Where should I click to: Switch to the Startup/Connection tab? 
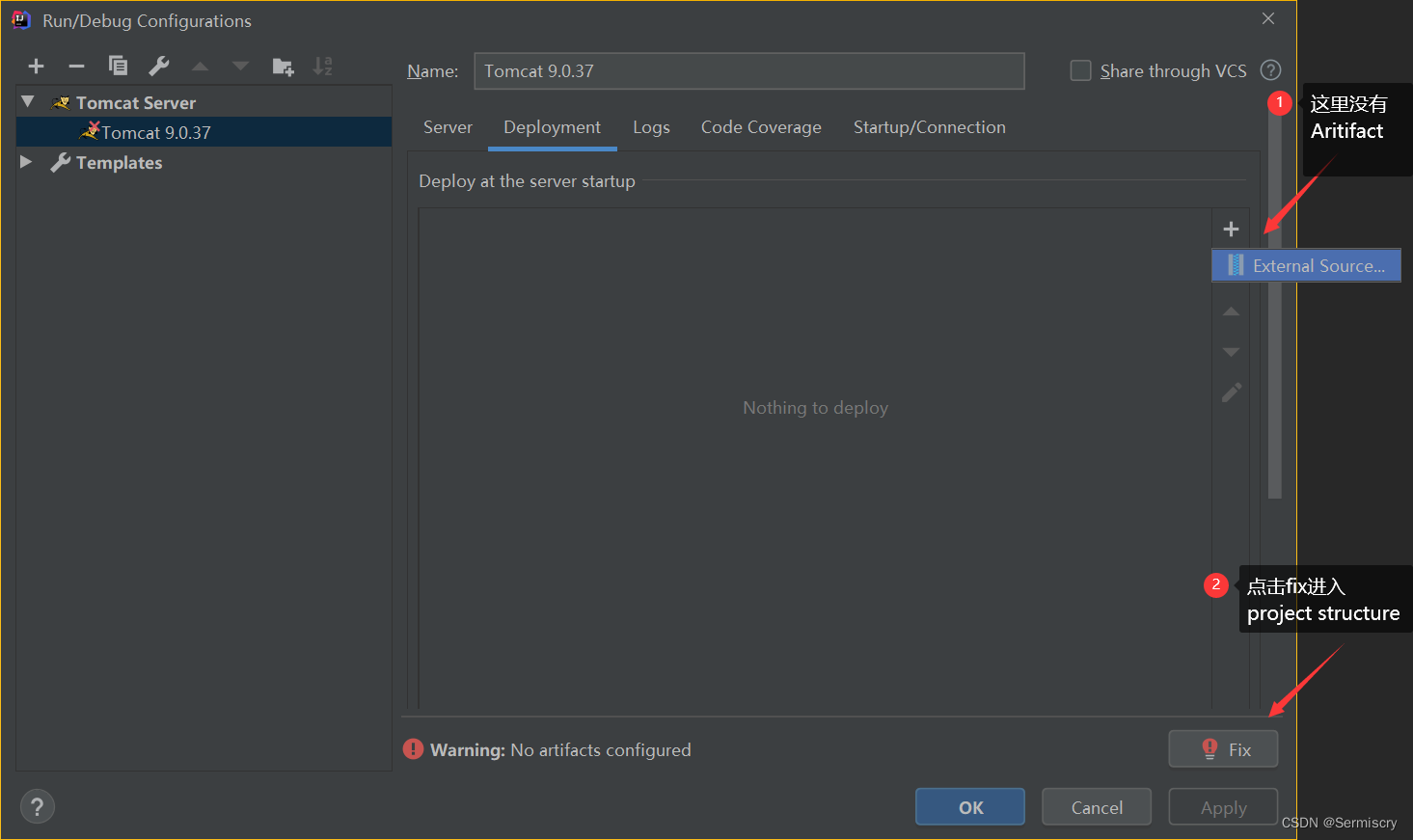929,127
